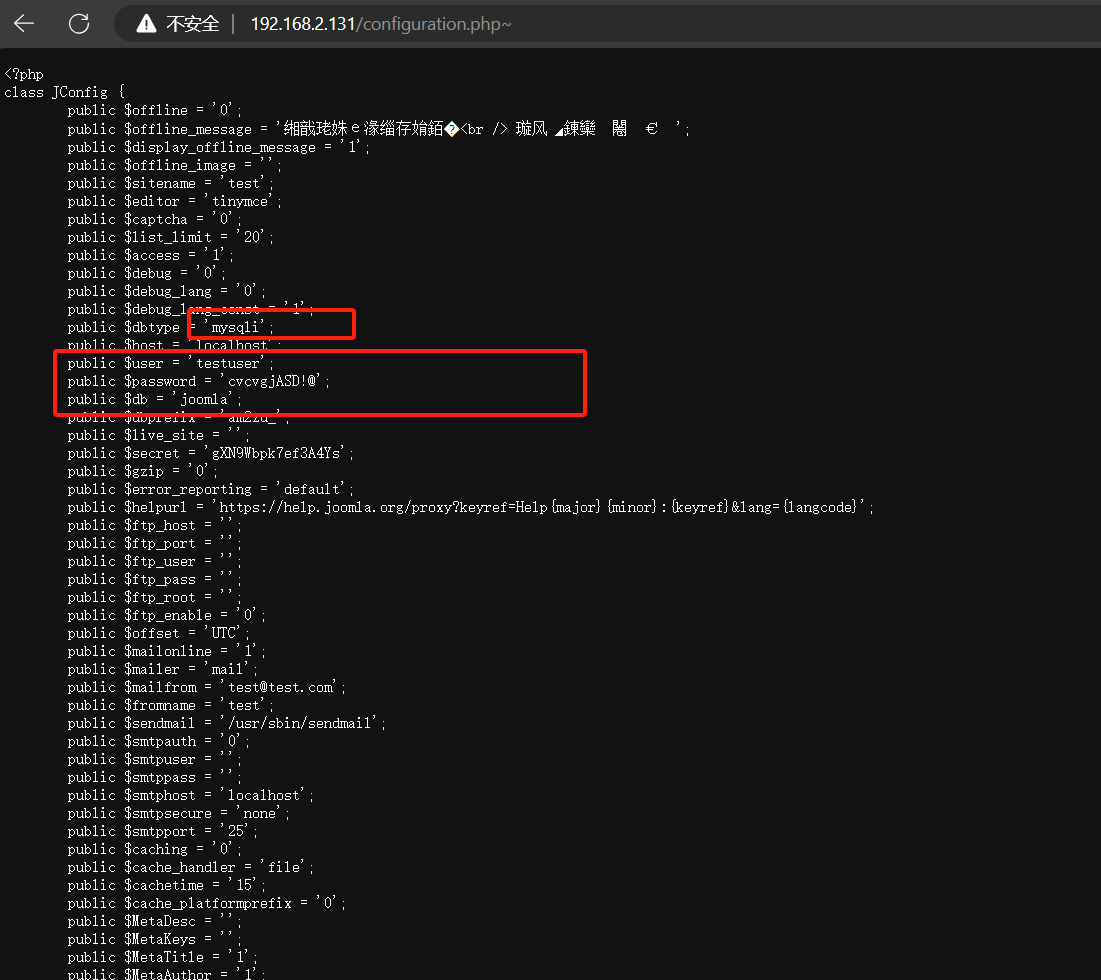The image size is (1101, 980).
Task: Click the '$live_site' line
Action: coord(159,435)
